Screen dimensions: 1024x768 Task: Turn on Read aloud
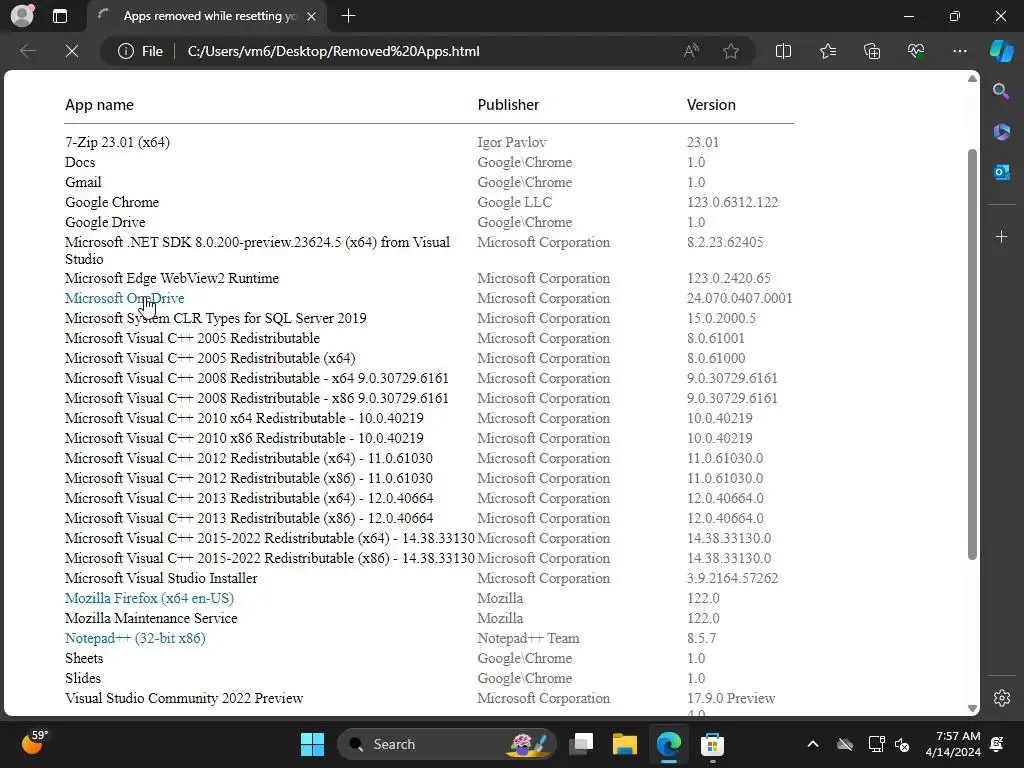(691, 51)
